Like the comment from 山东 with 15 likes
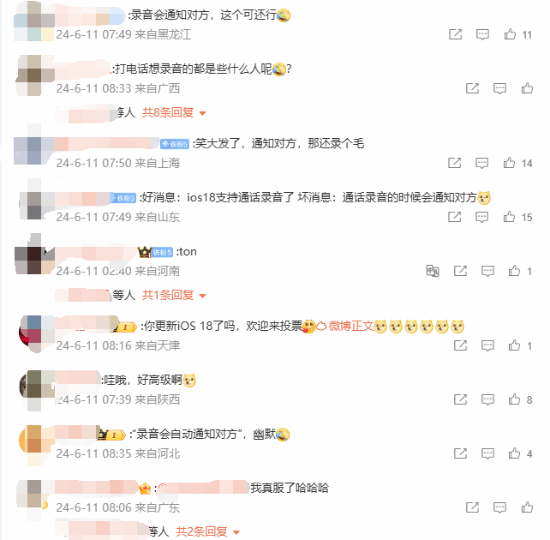Viewport: 550px width, 540px height. [x=509, y=217]
